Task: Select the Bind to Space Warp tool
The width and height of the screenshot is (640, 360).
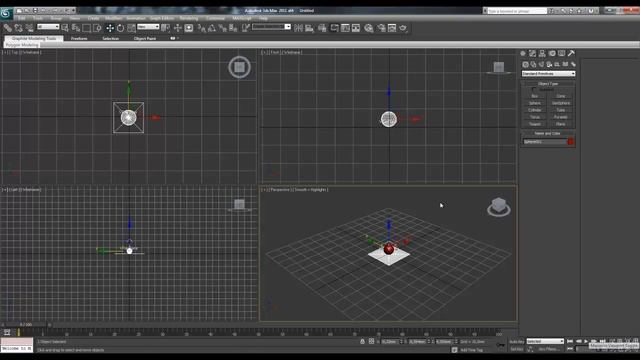Action: 29,28
